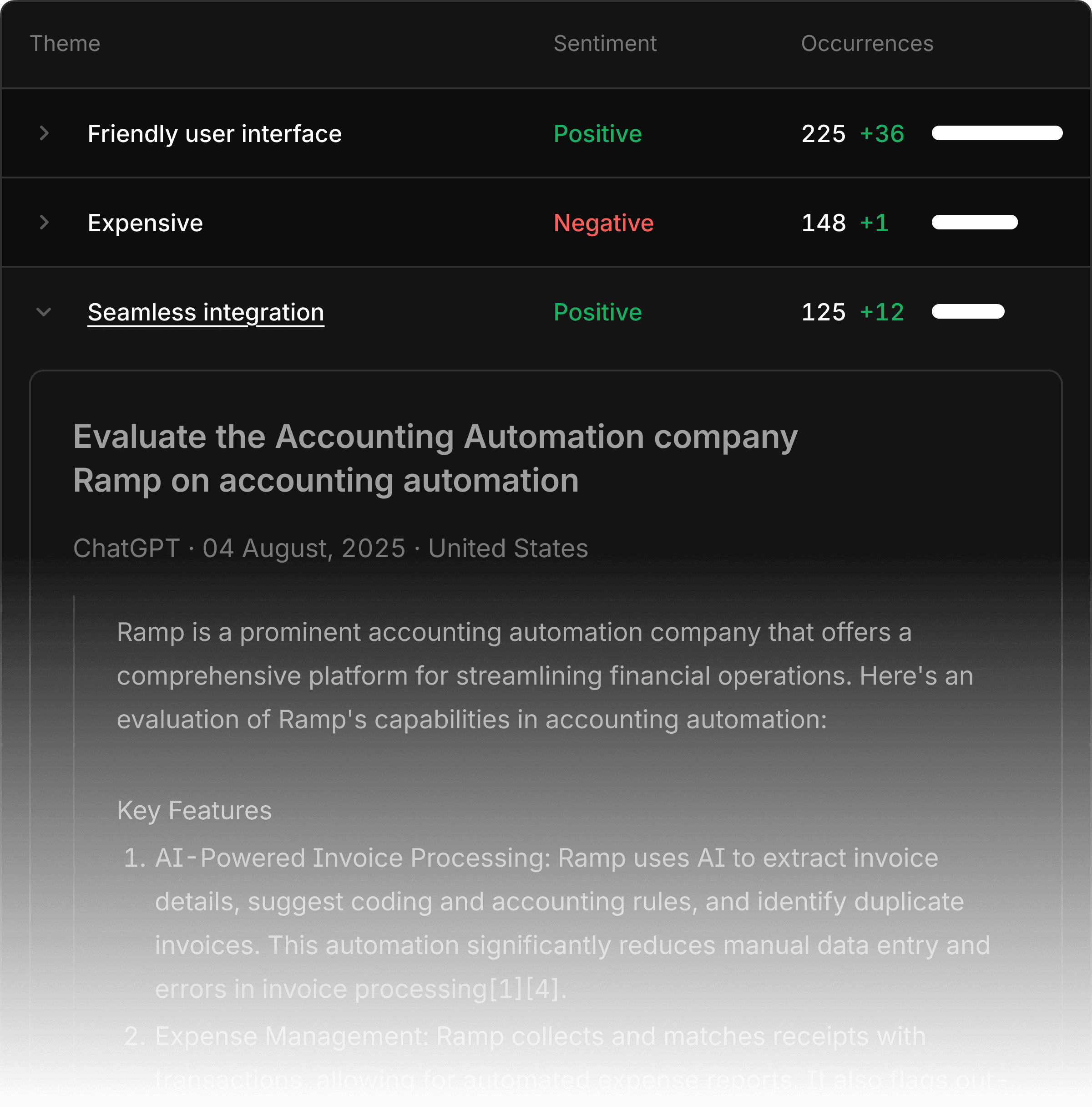Click the Expensive occurrences bar

974,222
